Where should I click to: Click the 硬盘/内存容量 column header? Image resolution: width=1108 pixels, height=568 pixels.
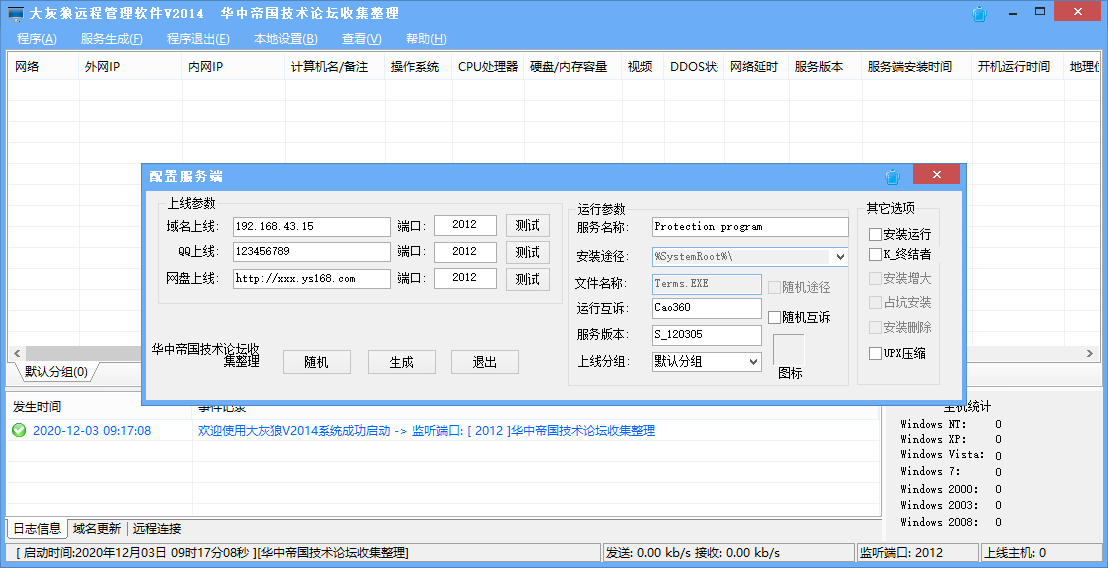click(573, 66)
